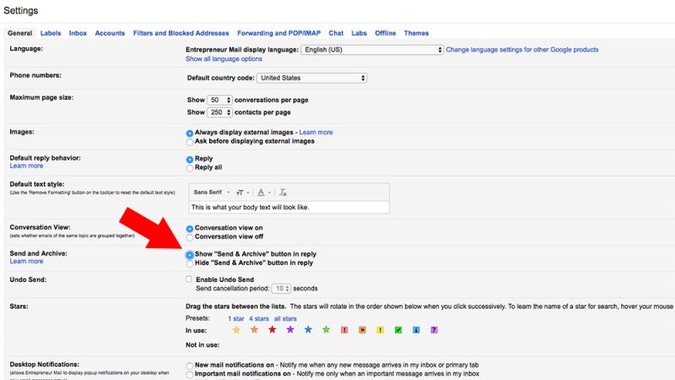Go to the Accounts tab
The width and height of the screenshot is (675, 380).
(x=110, y=33)
